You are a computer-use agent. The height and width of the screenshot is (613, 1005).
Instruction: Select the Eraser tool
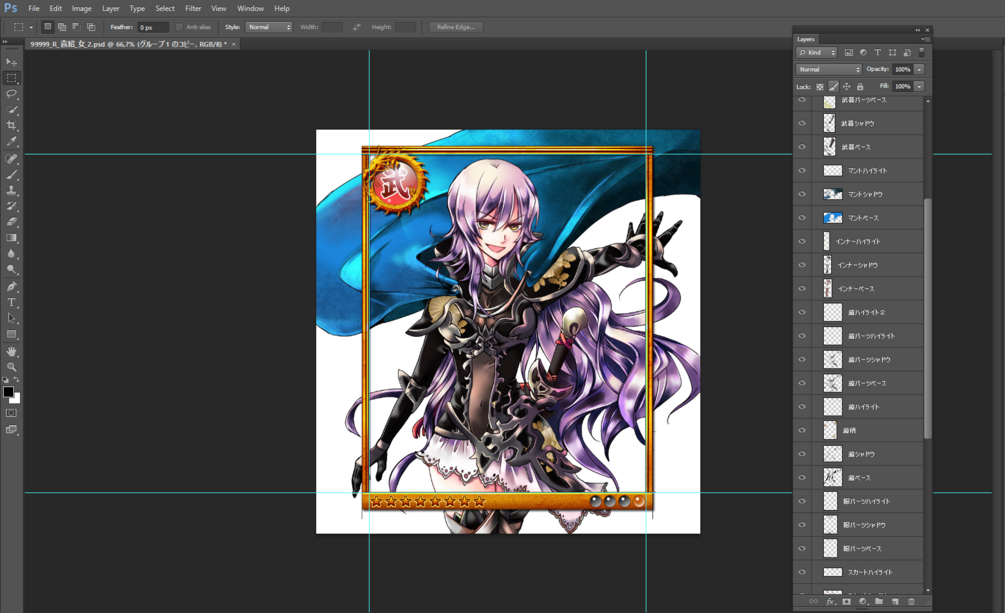click(x=12, y=222)
